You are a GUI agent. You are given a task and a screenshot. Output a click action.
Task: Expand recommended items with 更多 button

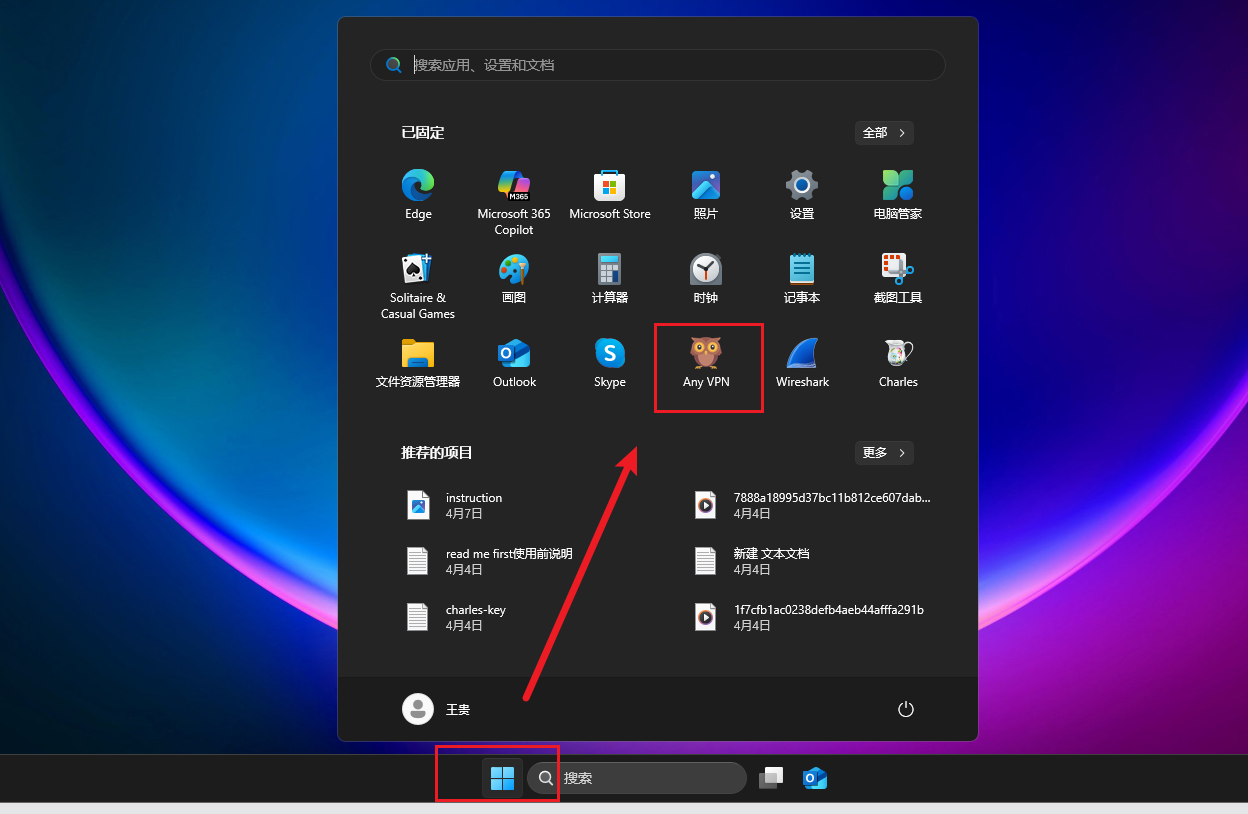pos(884,453)
